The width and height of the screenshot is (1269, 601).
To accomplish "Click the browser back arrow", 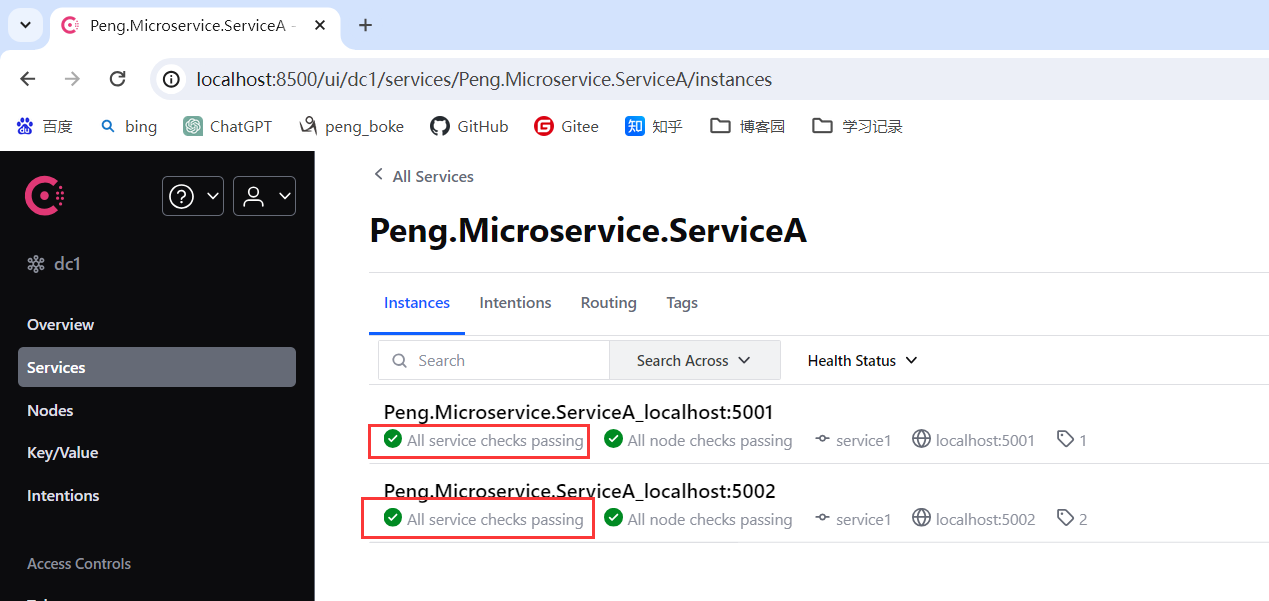I will 28,79.
